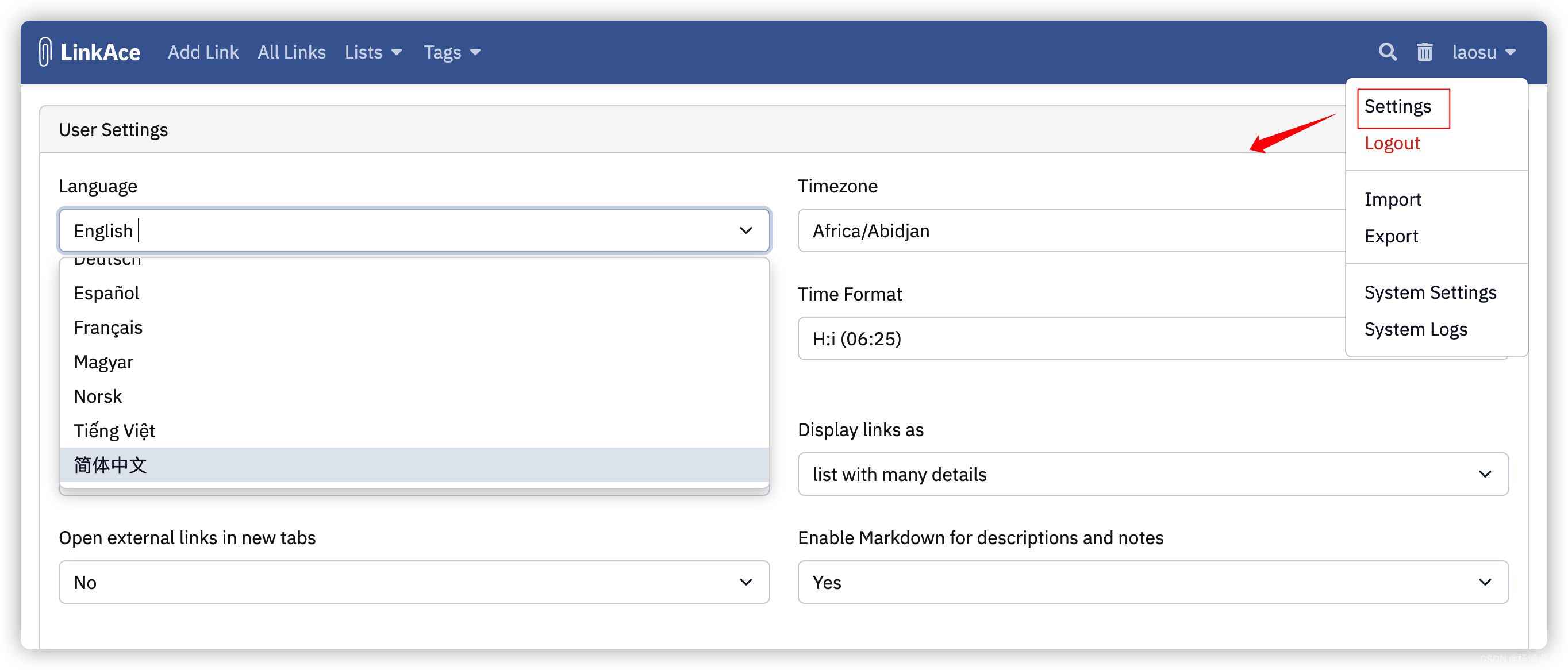Go to All Links
Image resolution: width=1568 pixels, height=670 pixels.
291,52
